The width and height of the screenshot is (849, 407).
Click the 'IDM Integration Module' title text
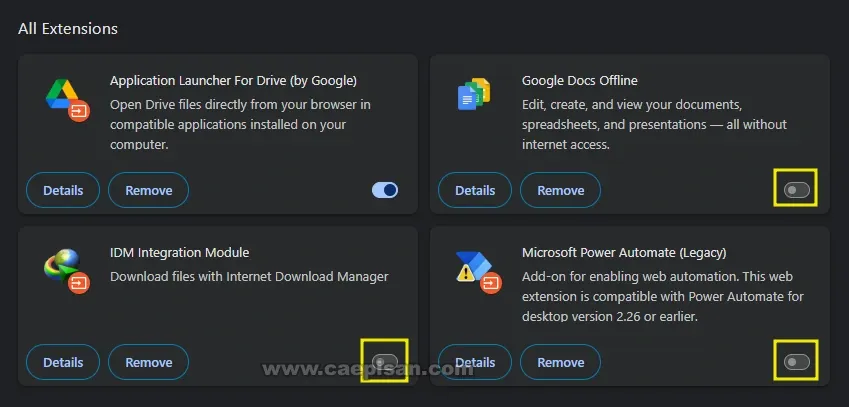pos(179,252)
